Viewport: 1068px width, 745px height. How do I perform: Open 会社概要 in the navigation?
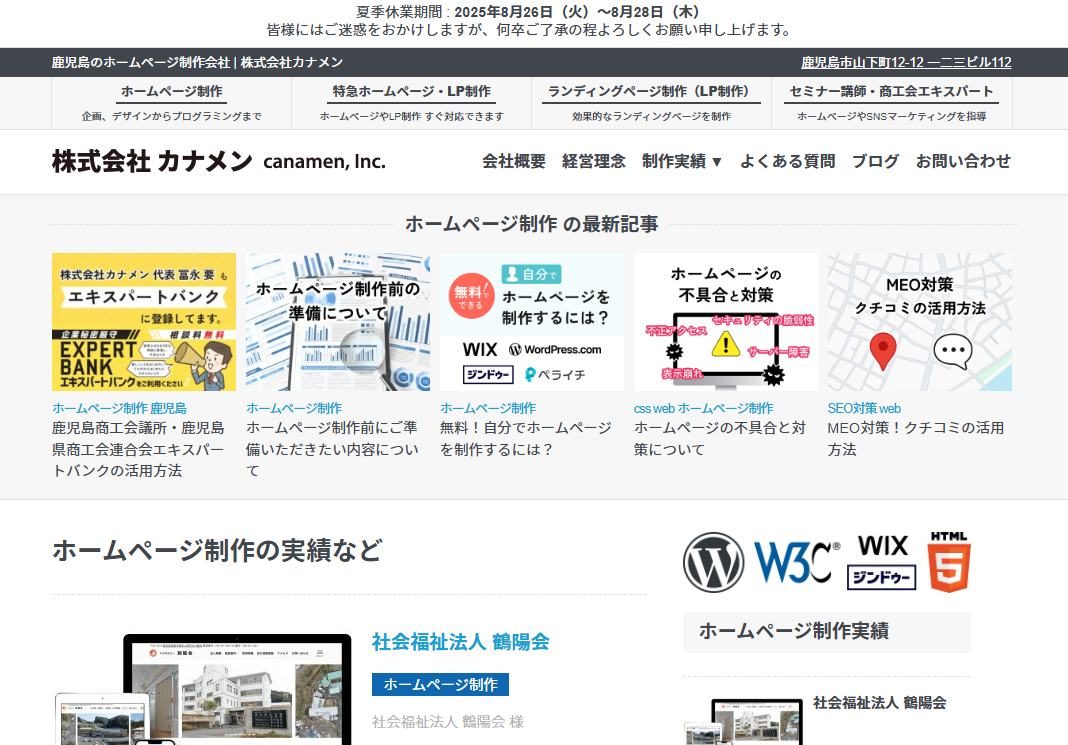click(514, 161)
